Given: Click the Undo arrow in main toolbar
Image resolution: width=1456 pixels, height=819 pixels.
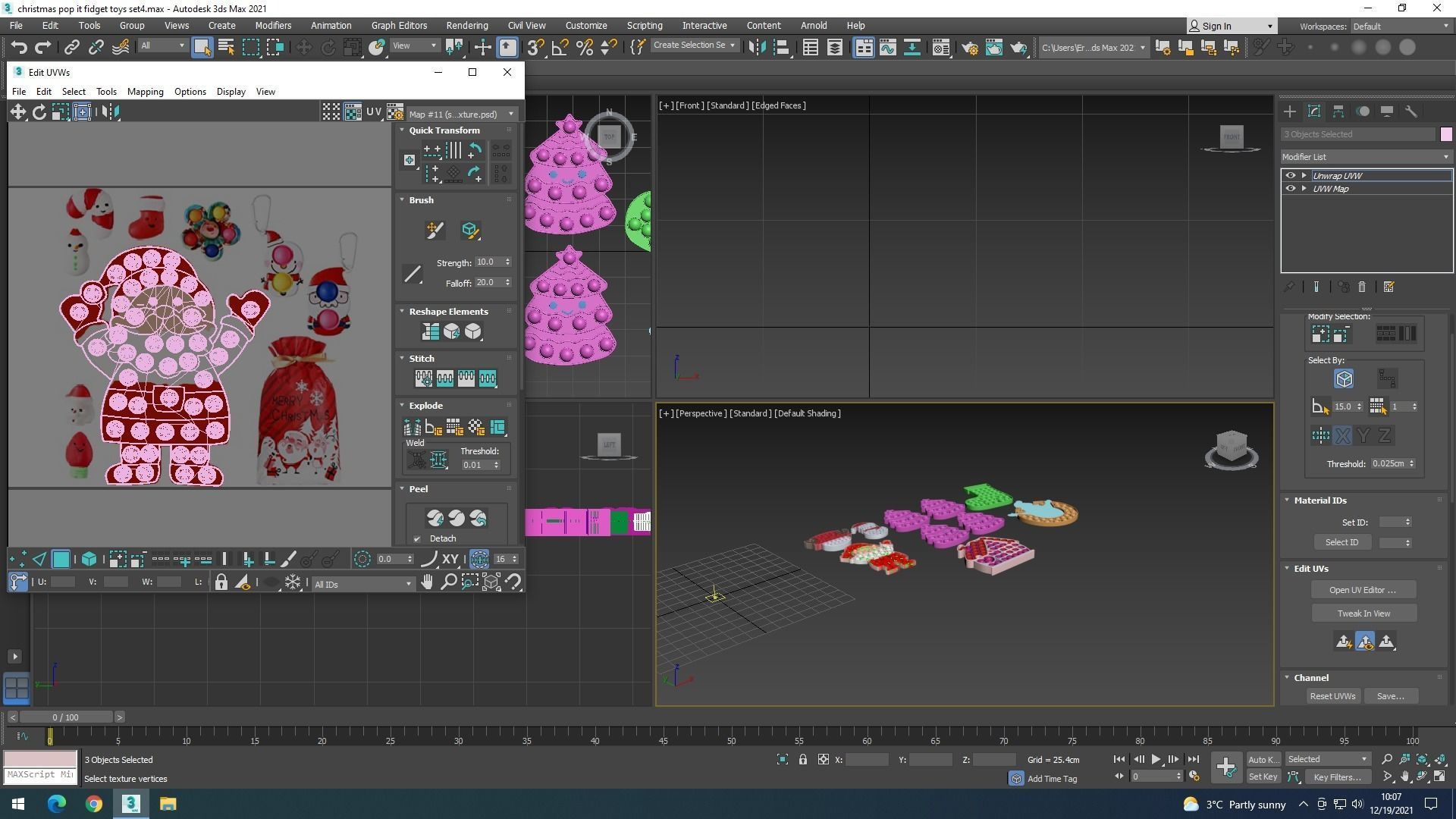Looking at the screenshot, I should [18, 48].
